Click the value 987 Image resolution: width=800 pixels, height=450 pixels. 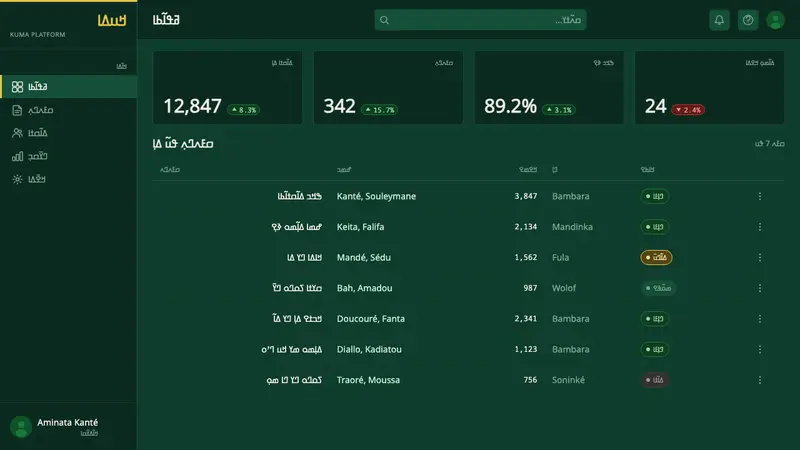point(530,288)
